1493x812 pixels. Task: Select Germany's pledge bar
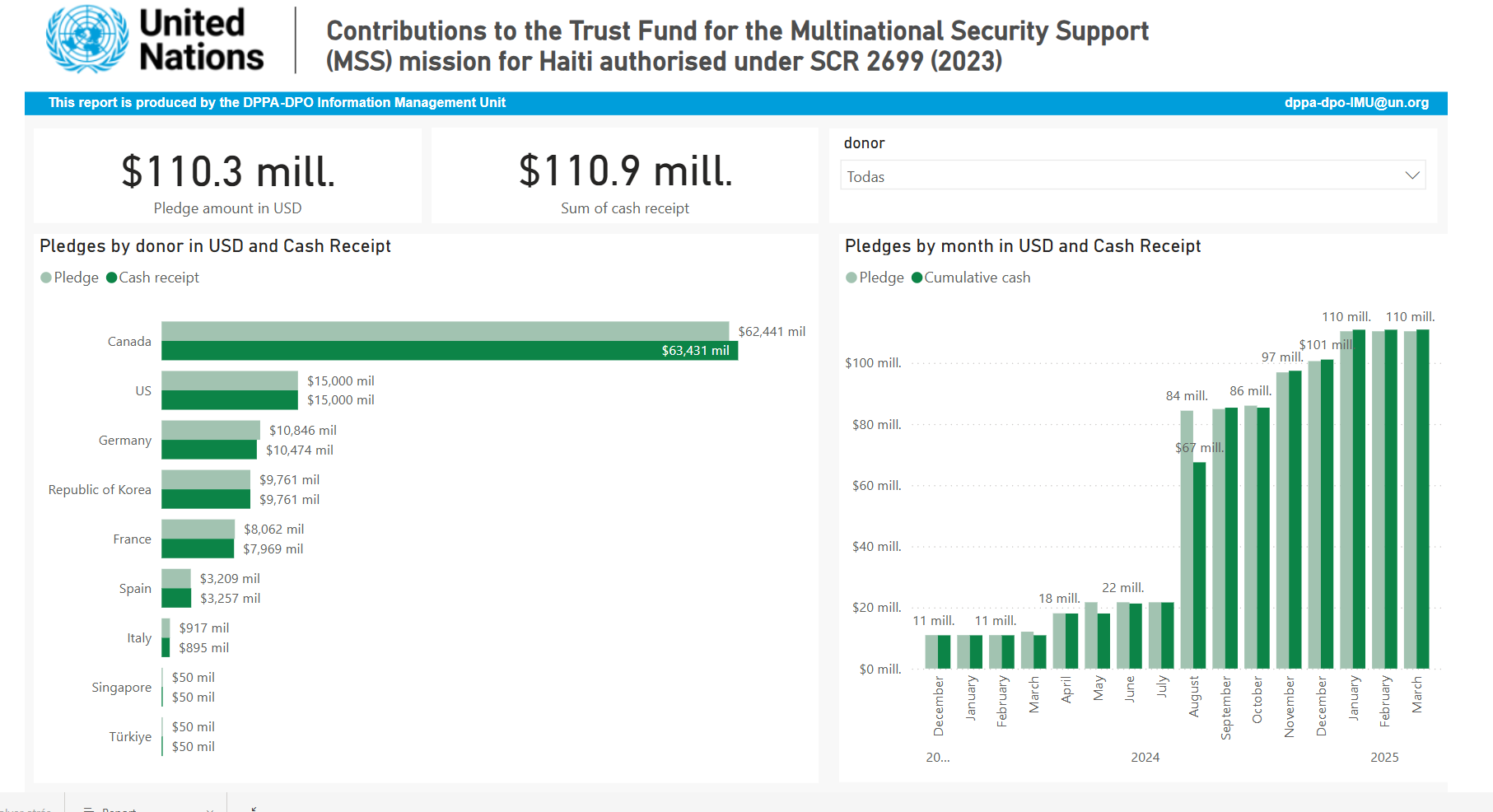point(210,430)
